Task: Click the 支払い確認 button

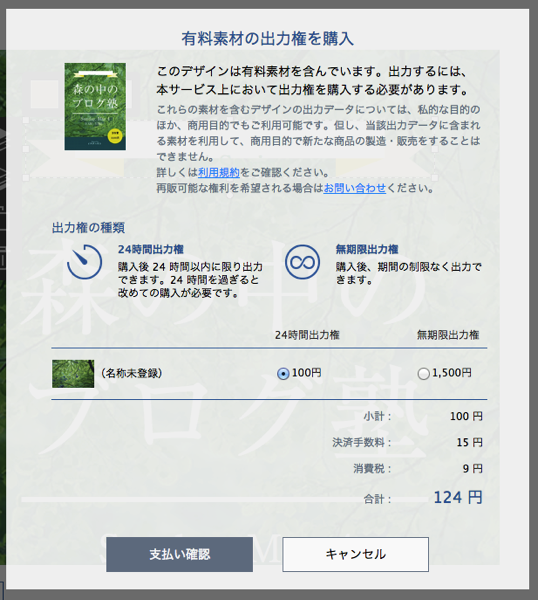Action: pyautogui.click(x=179, y=554)
